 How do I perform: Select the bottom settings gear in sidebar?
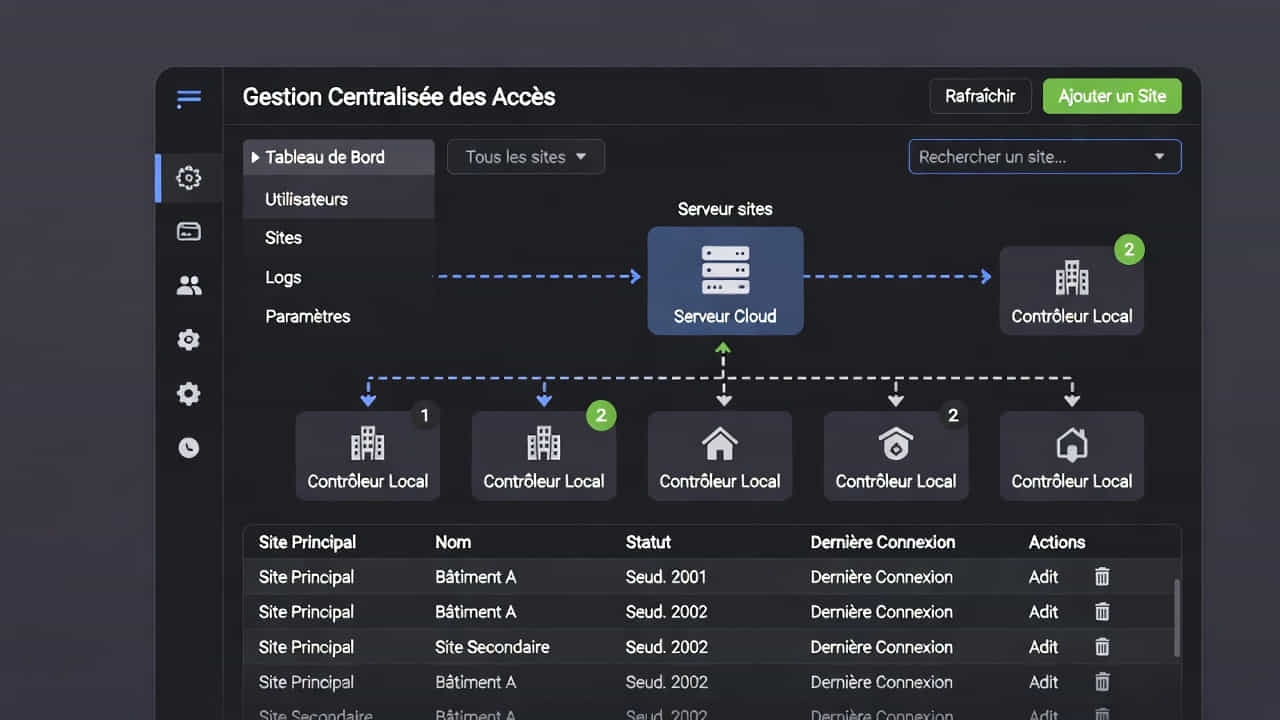click(188, 394)
